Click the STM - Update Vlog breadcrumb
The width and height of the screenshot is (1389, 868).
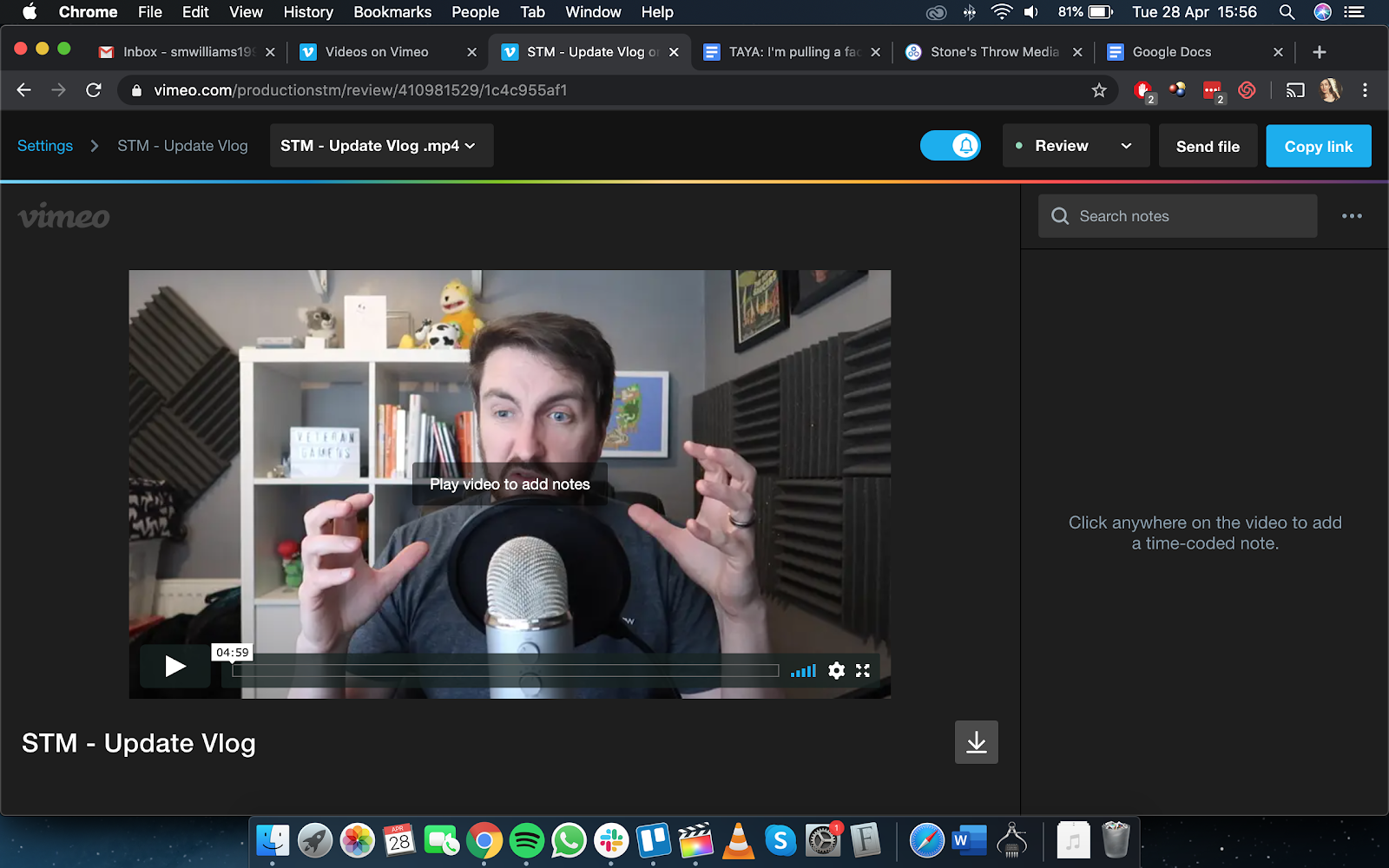[182, 146]
